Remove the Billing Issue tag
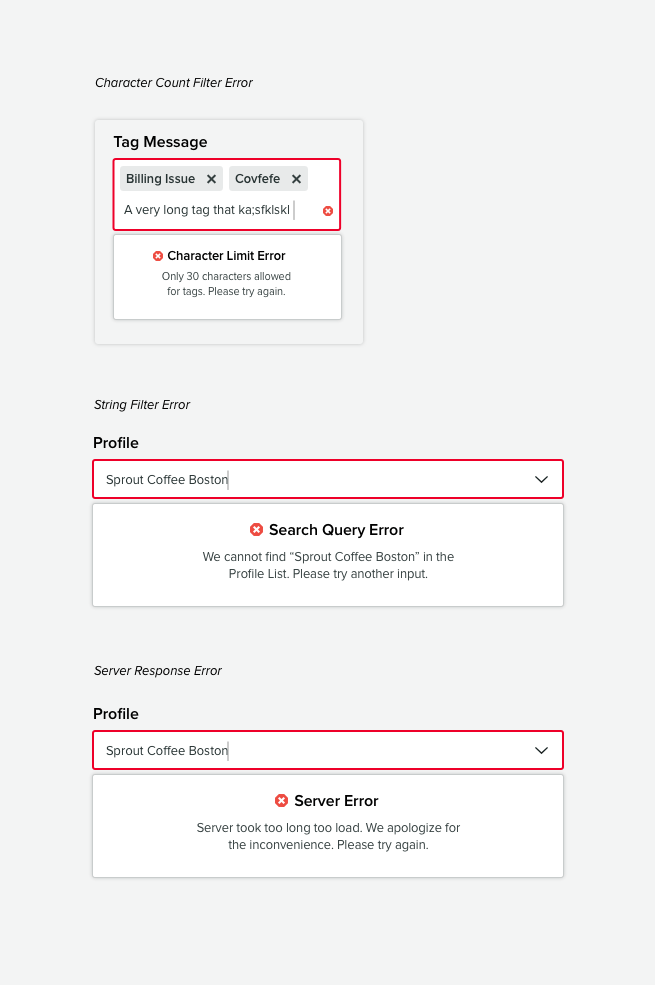655x985 pixels. pos(211,179)
